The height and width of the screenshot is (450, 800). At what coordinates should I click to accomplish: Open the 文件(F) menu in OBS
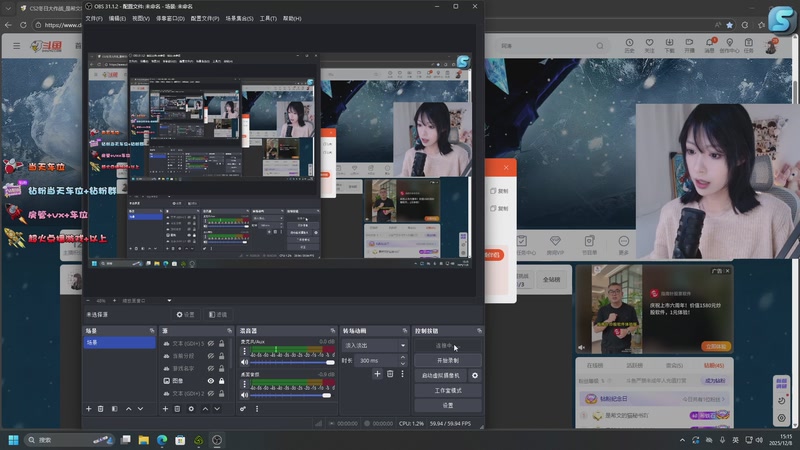[94, 18]
